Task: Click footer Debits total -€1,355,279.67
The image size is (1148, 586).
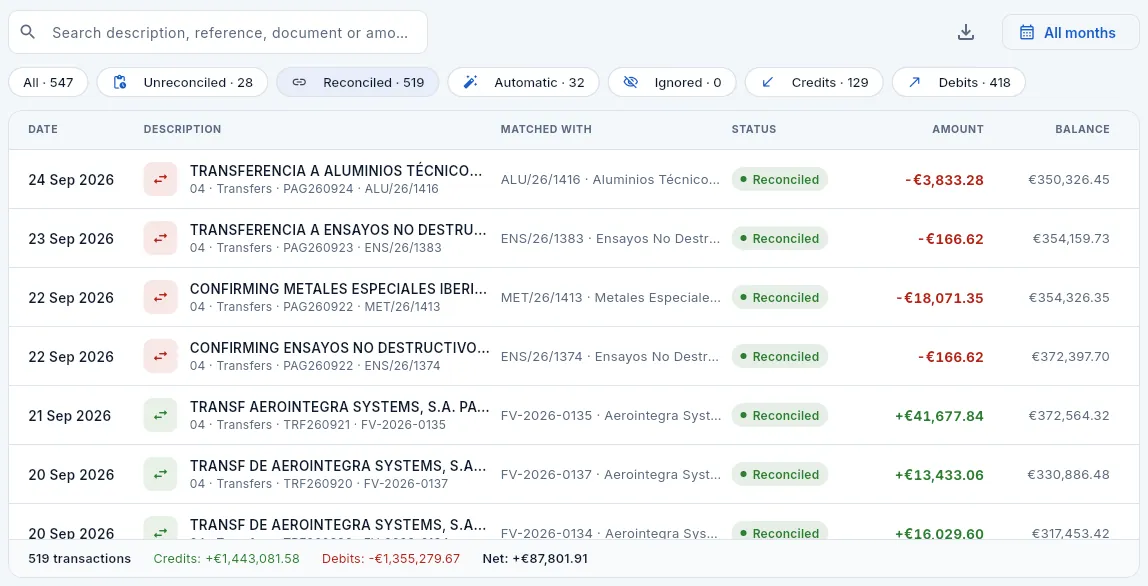Action: 391,559
